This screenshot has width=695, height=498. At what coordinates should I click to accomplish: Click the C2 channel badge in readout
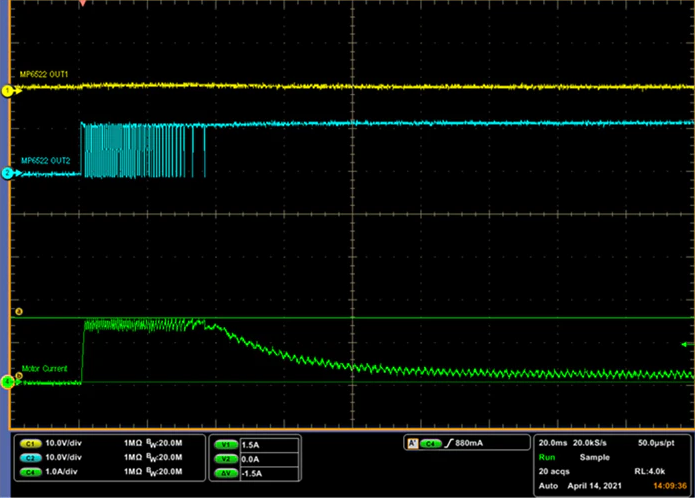(29, 455)
